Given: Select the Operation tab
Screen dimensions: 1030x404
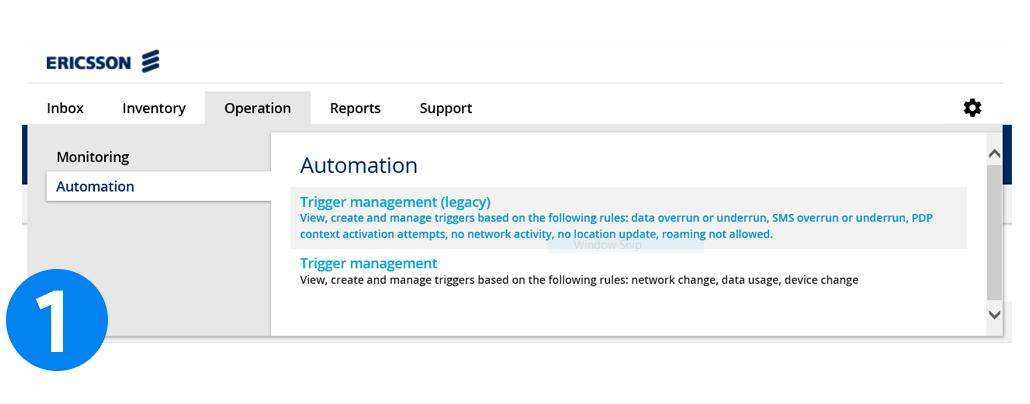Looking at the screenshot, I should point(258,108).
